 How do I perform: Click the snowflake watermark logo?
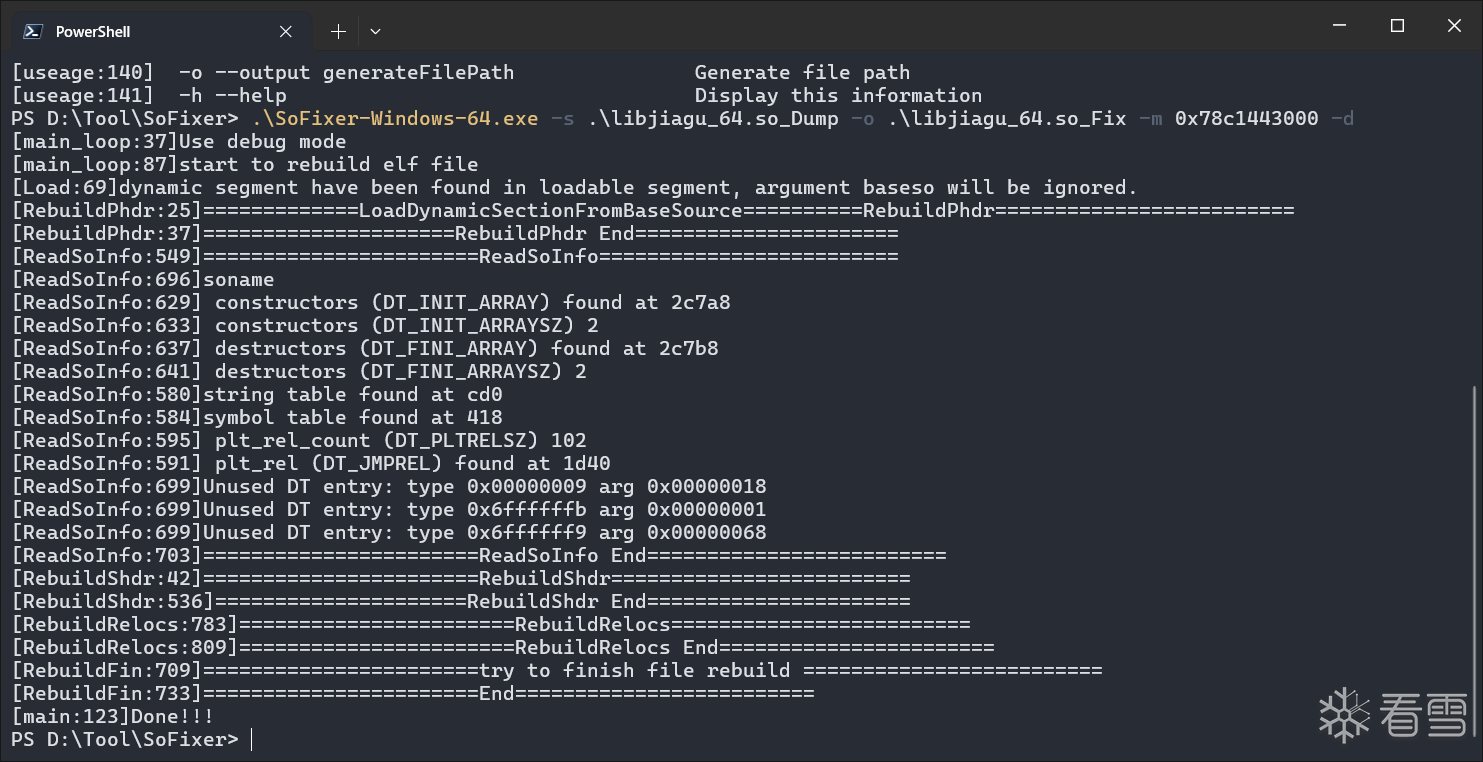pyautogui.click(x=1344, y=714)
